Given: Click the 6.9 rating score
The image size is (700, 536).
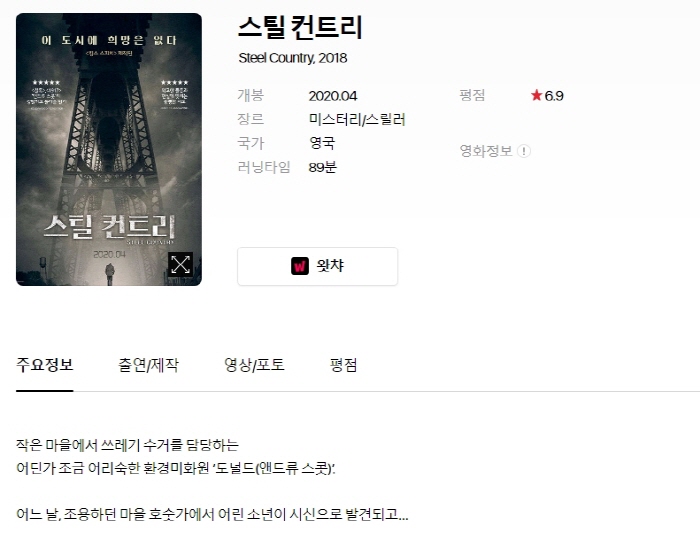Looking at the screenshot, I should coord(554,96).
